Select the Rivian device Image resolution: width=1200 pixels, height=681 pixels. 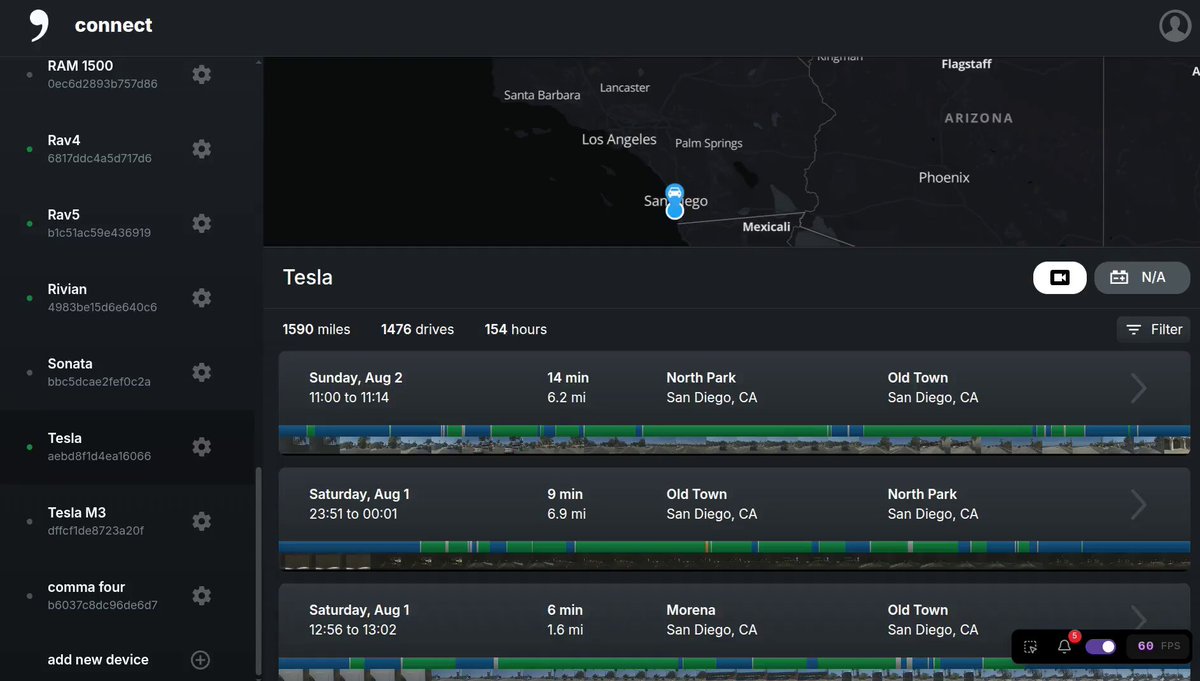point(128,298)
